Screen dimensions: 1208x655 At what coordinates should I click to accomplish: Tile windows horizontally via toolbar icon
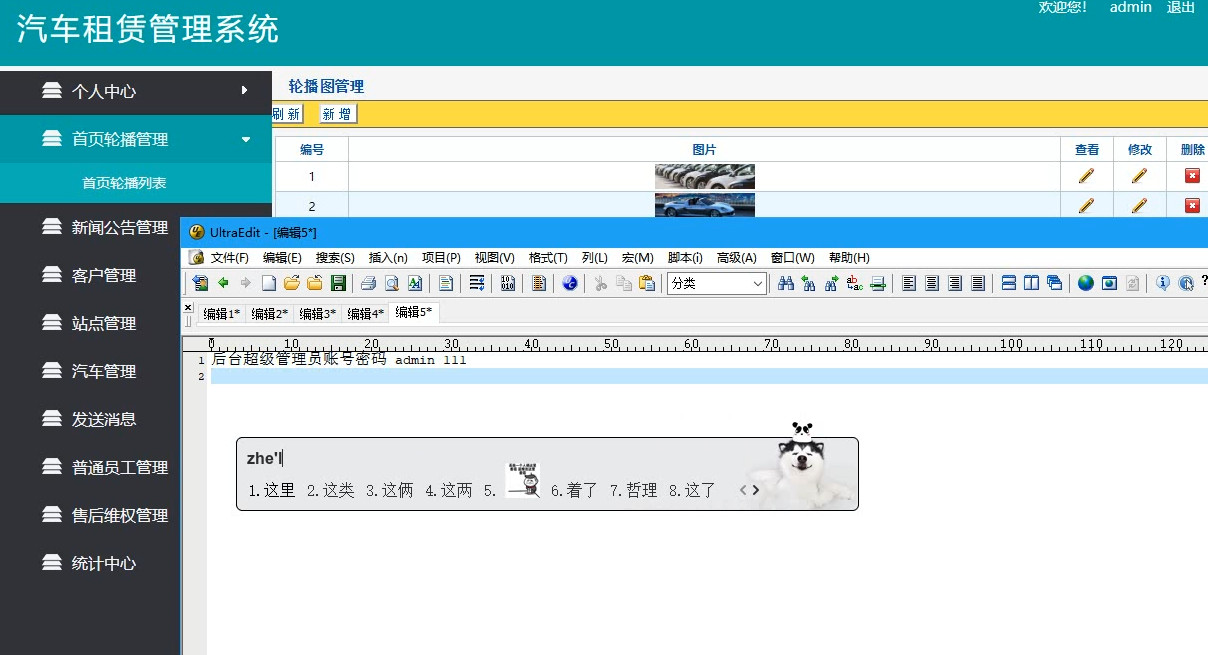coord(1009,283)
